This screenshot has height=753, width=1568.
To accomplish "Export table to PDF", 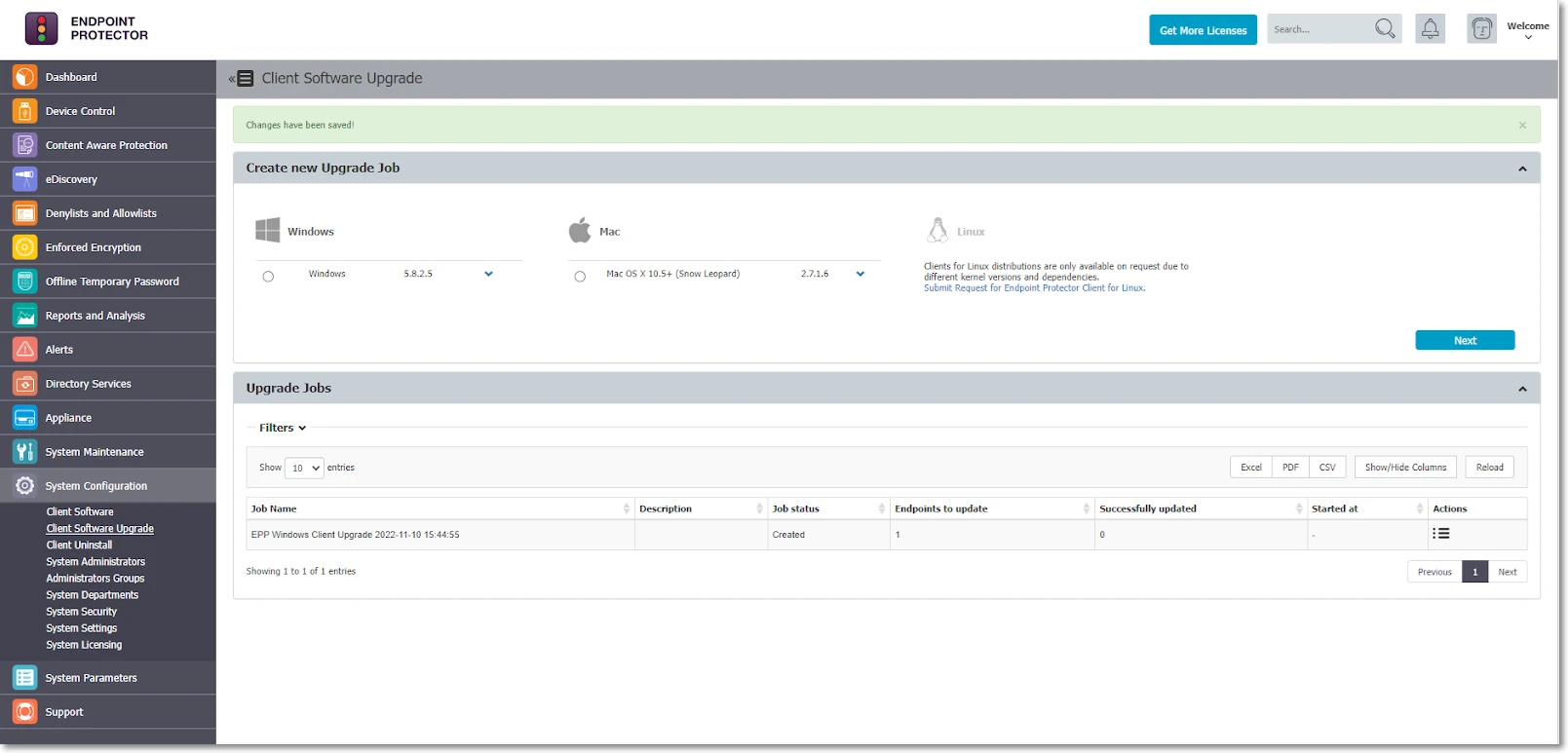I will point(1290,468).
